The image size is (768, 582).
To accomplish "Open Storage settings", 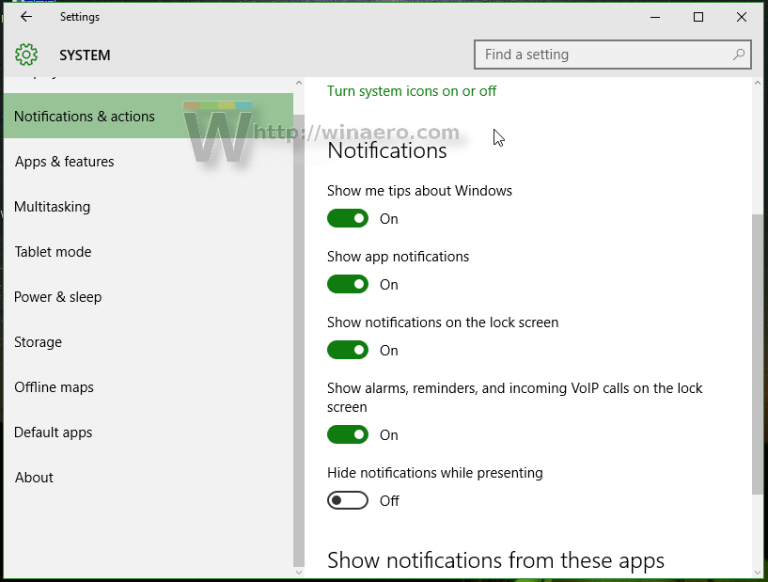I will (x=148, y=342).
